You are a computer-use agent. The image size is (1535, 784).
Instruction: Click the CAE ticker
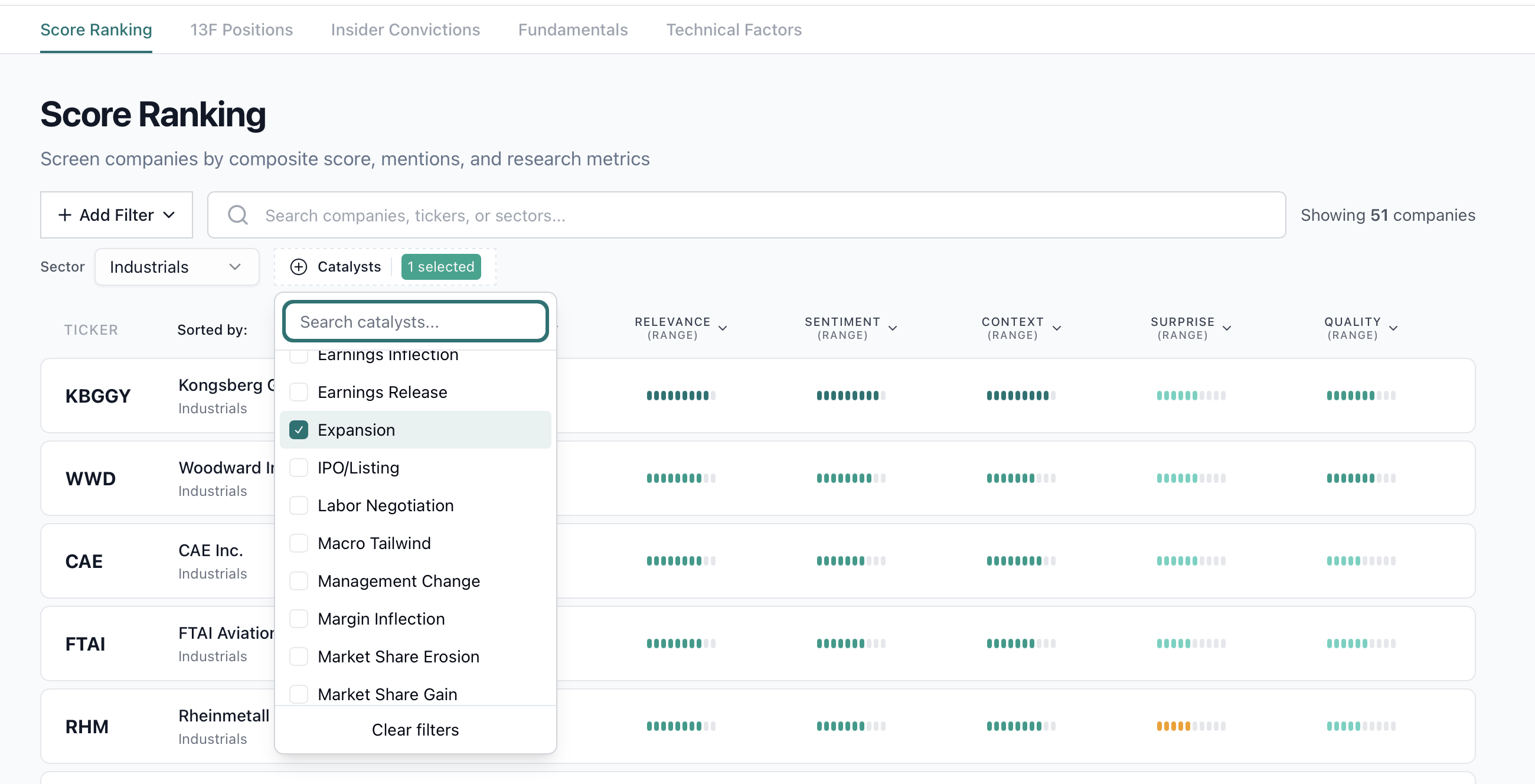tap(84, 562)
